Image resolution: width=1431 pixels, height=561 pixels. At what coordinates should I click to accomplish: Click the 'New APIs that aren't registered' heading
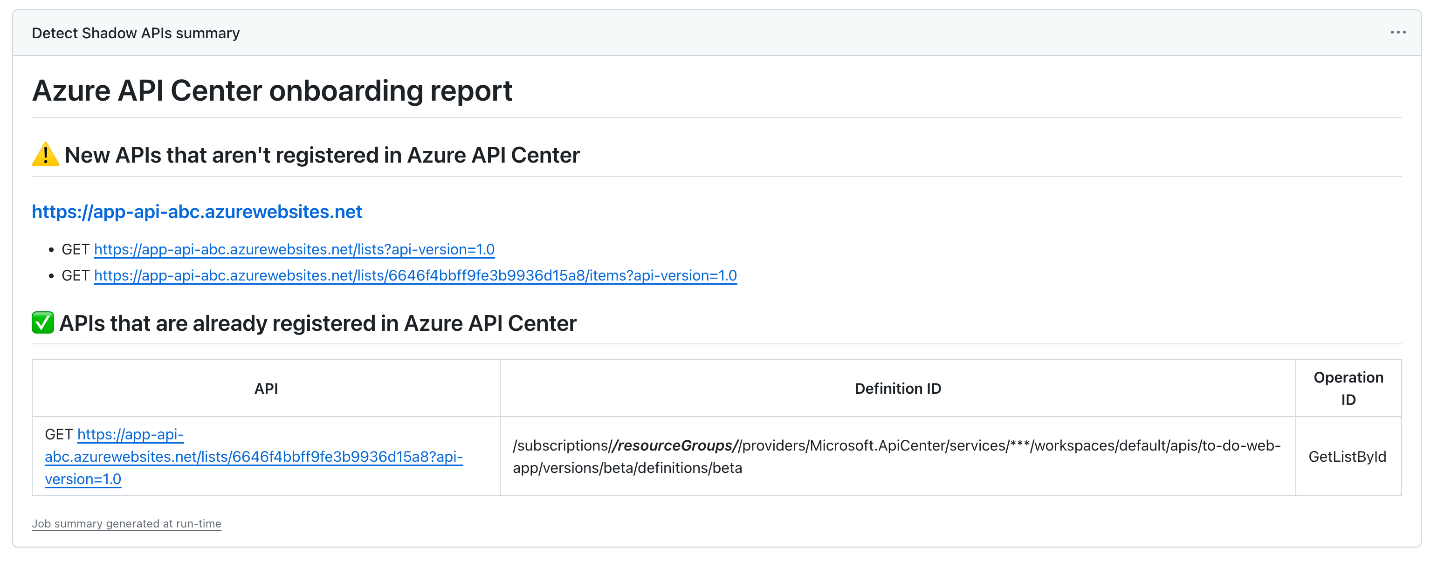pyautogui.click(x=322, y=155)
